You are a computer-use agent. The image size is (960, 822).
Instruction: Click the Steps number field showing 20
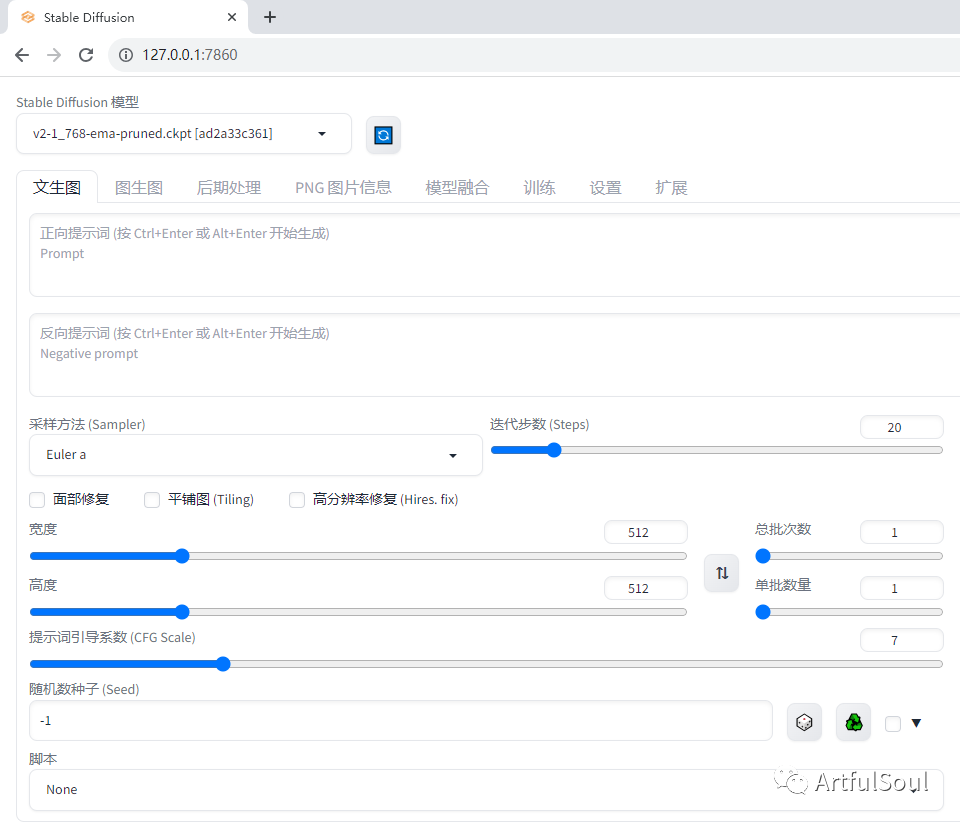[902, 427]
